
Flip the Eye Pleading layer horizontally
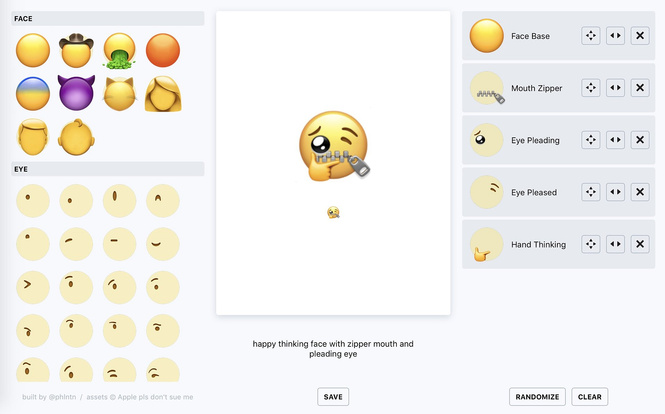pos(615,140)
